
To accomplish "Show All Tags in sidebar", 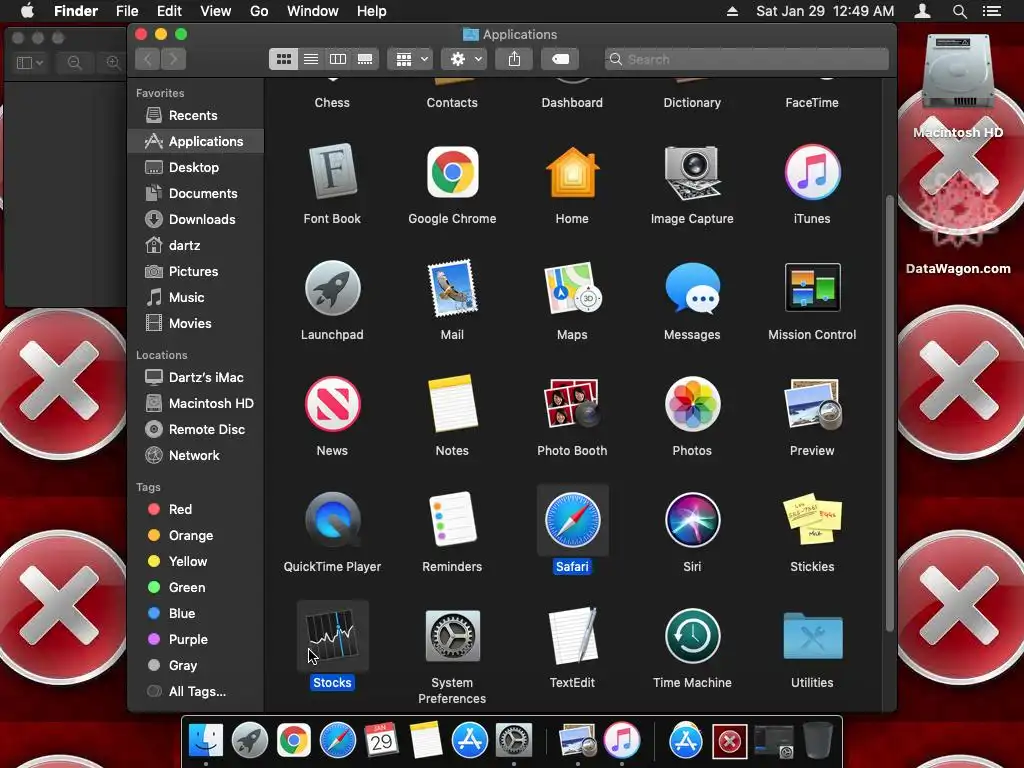I will pos(196,692).
